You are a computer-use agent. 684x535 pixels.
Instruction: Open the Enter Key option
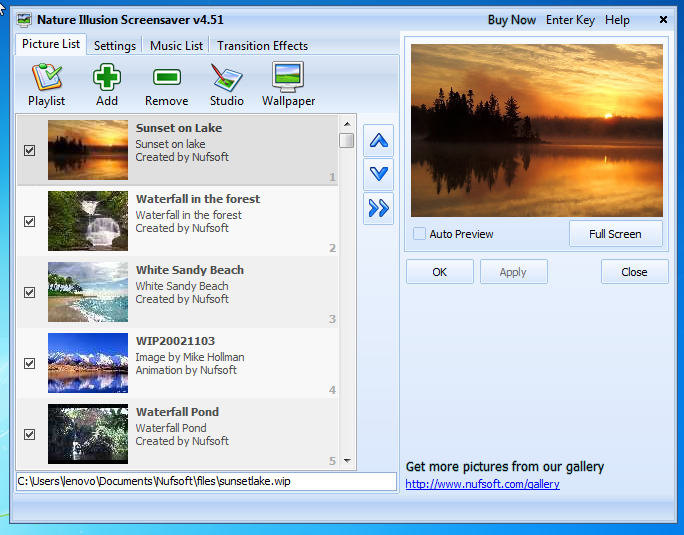click(x=570, y=20)
